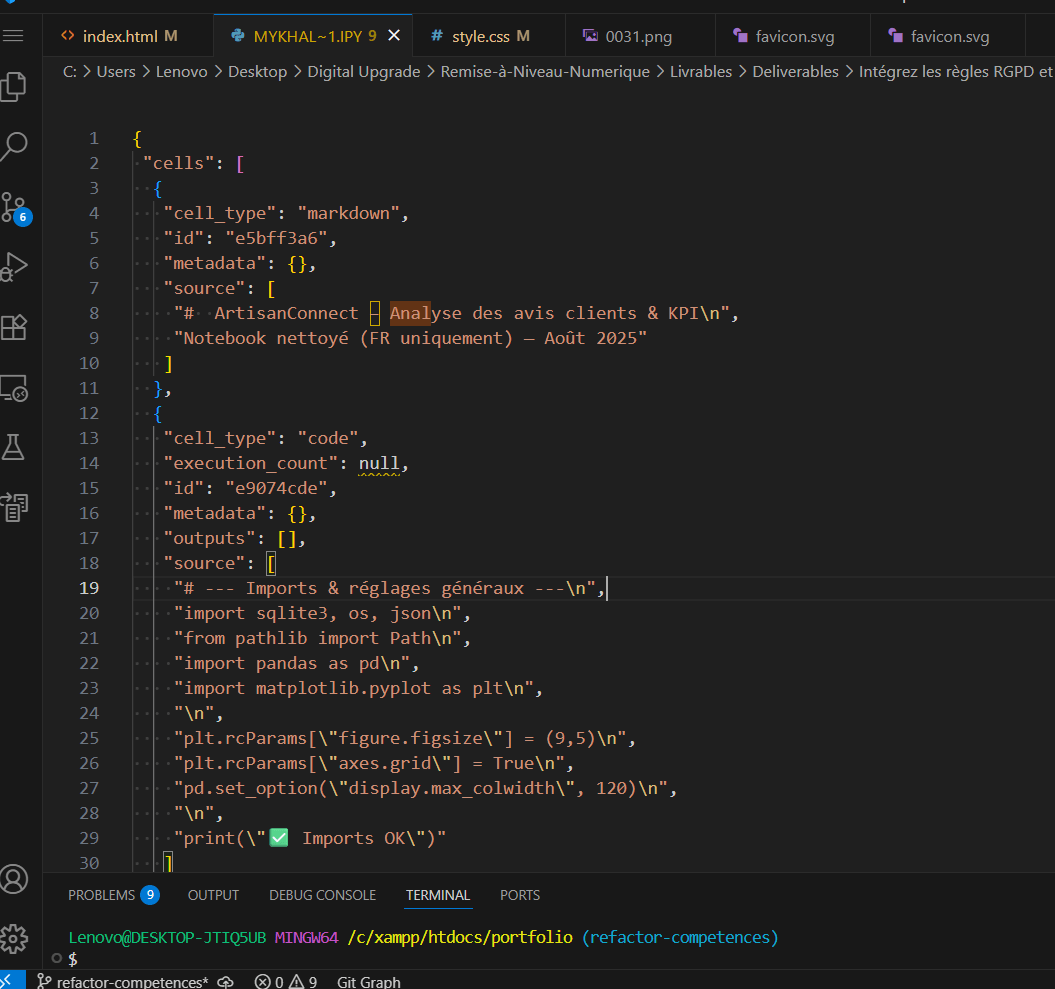Viewport: 1055px width, 989px height.
Task: Open the Testing flask view
Action: pyautogui.click(x=13, y=447)
